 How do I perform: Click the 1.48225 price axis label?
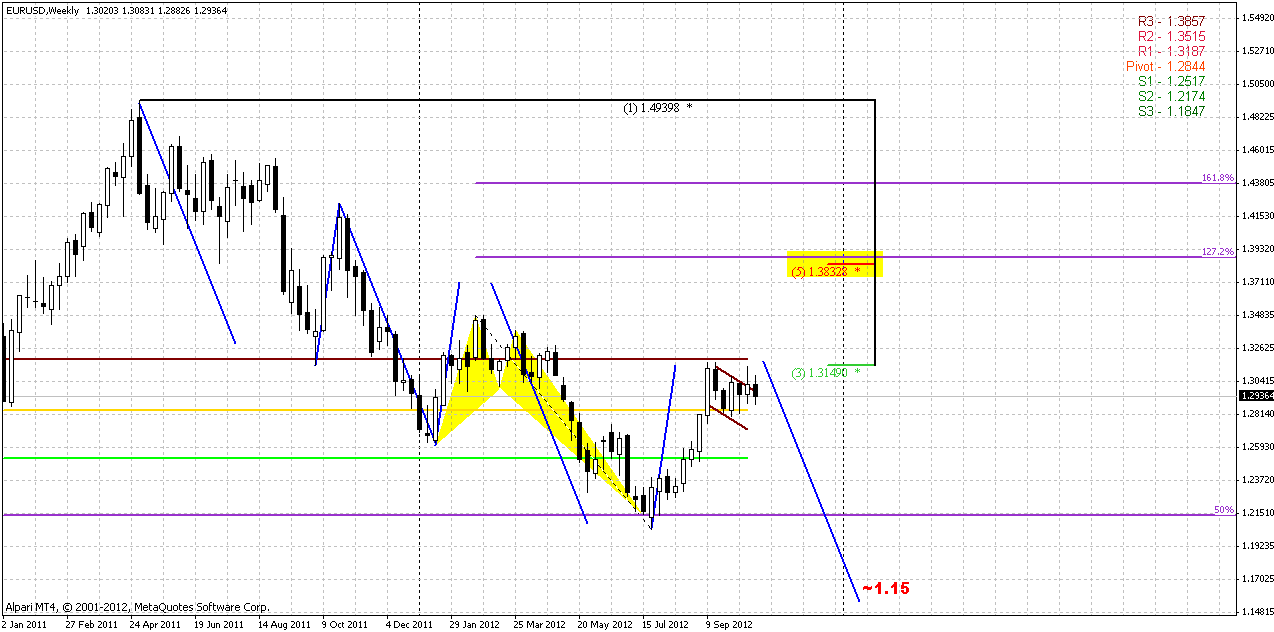[x=1257, y=117]
